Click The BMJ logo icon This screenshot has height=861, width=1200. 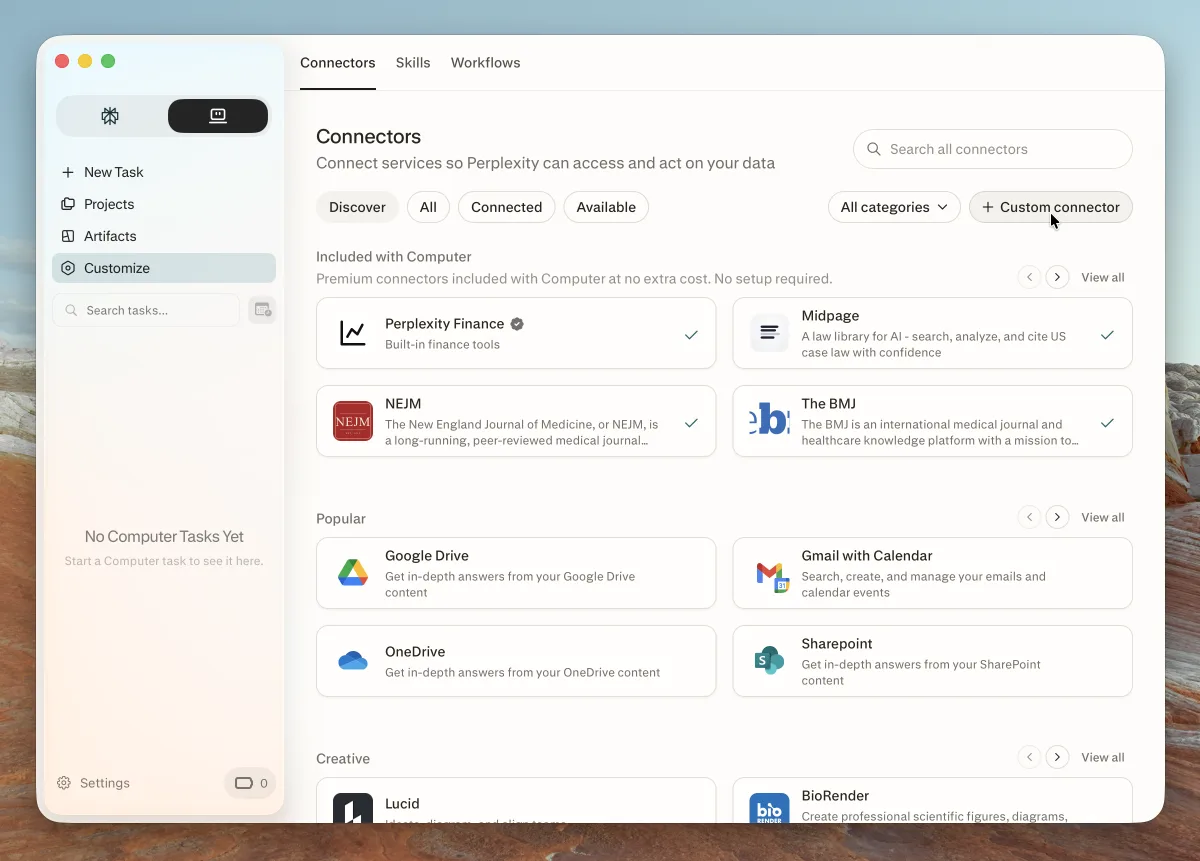[x=769, y=421]
